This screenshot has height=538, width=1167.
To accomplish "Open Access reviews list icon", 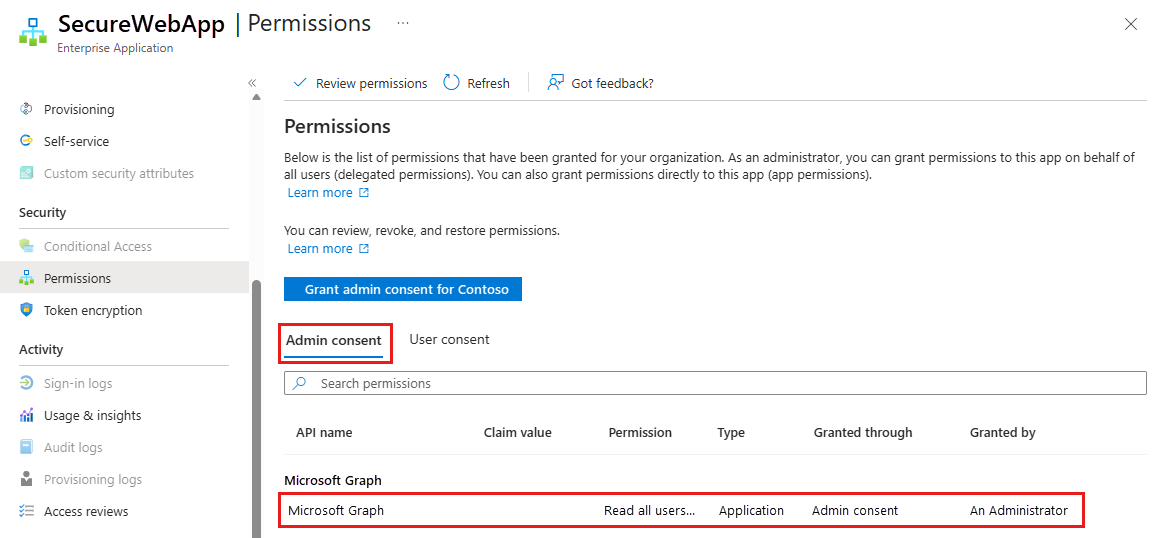I will click(27, 511).
